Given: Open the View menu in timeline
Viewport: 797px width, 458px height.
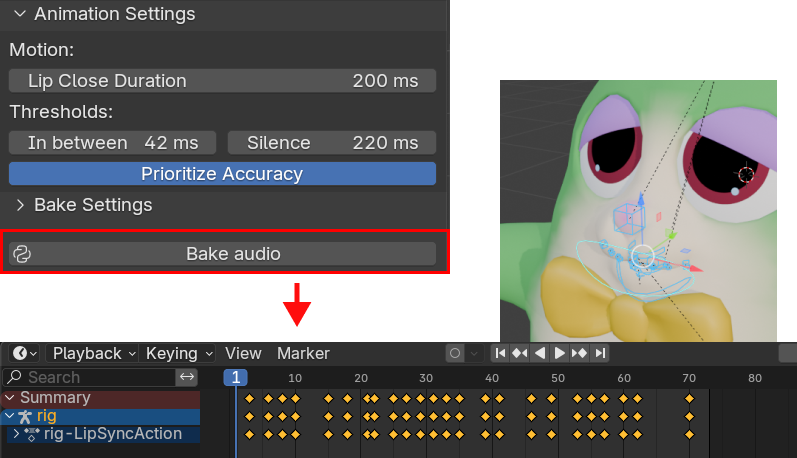Looking at the screenshot, I should pos(243,353).
